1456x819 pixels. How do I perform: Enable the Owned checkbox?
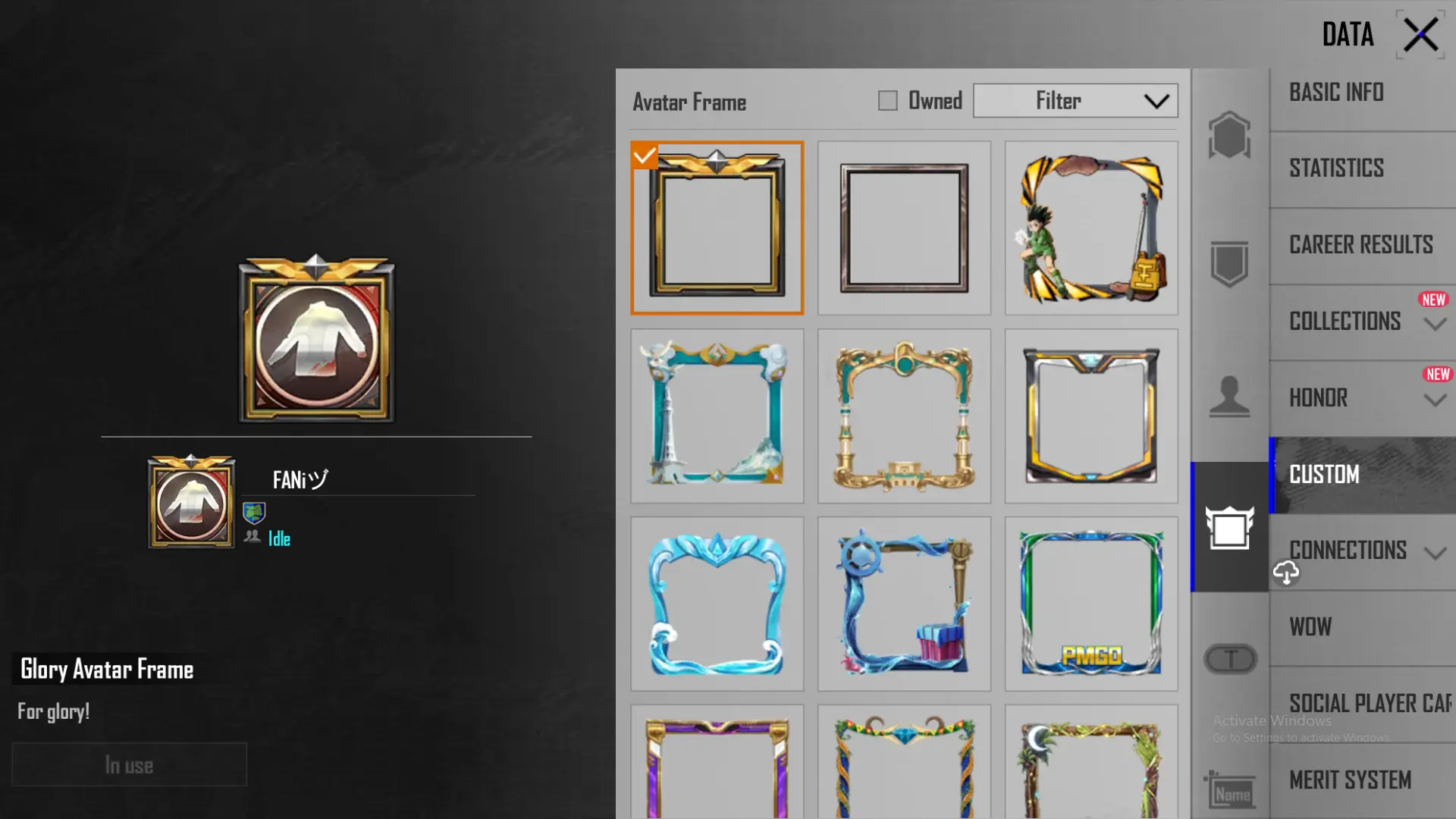[x=887, y=100]
